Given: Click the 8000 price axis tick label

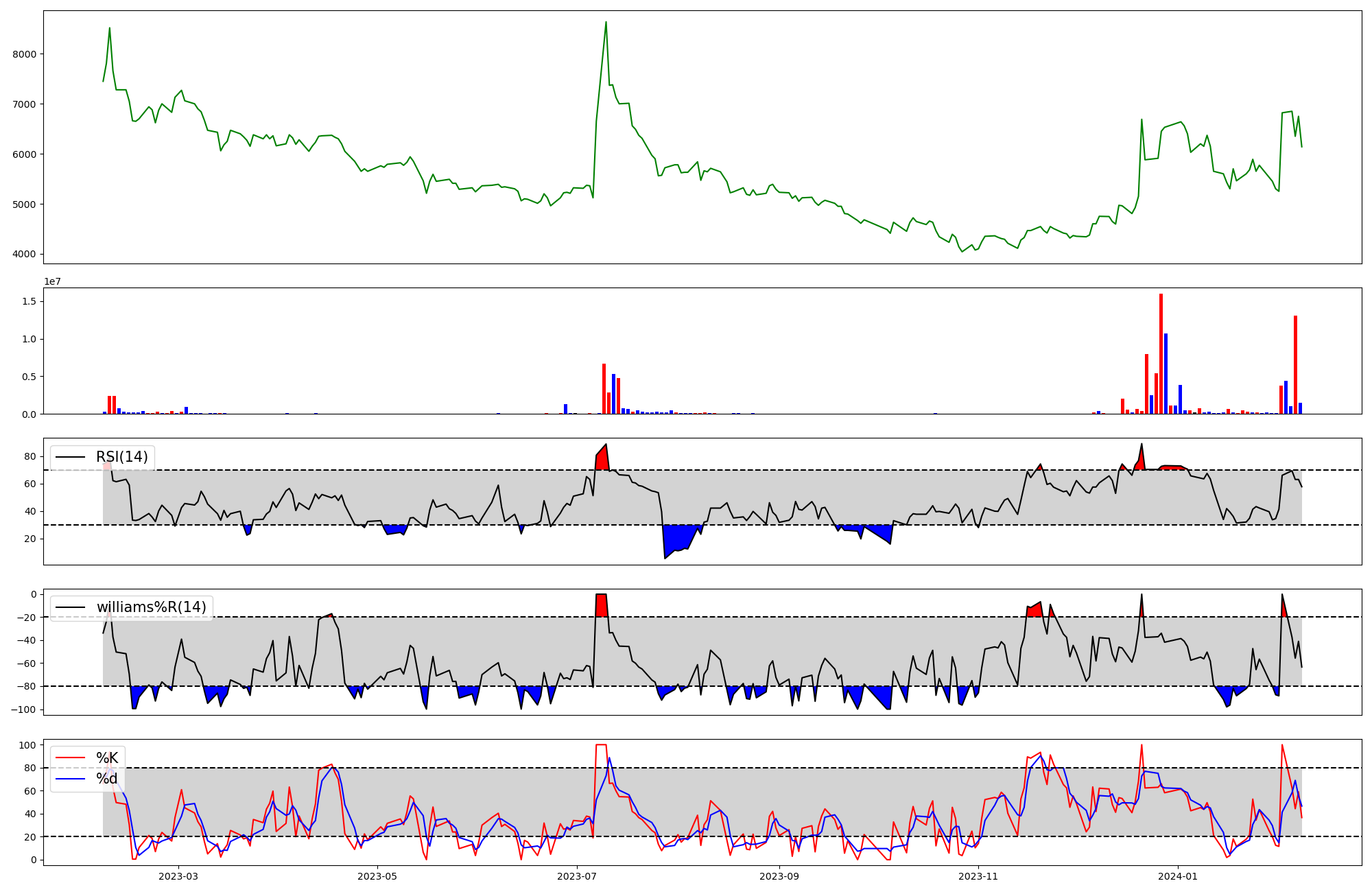Looking at the screenshot, I should point(25,54).
